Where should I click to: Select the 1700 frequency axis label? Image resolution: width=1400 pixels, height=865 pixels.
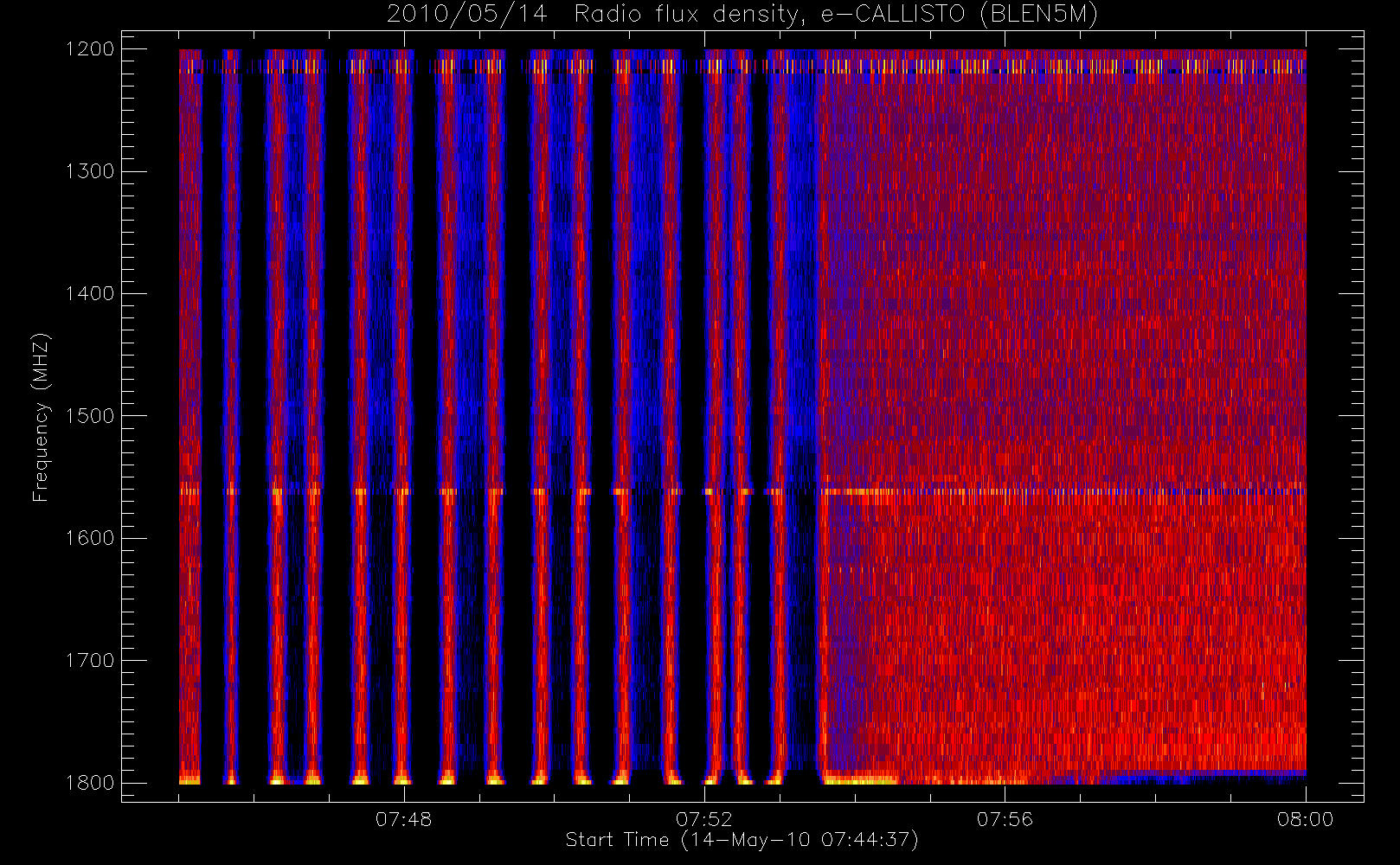pos(91,660)
